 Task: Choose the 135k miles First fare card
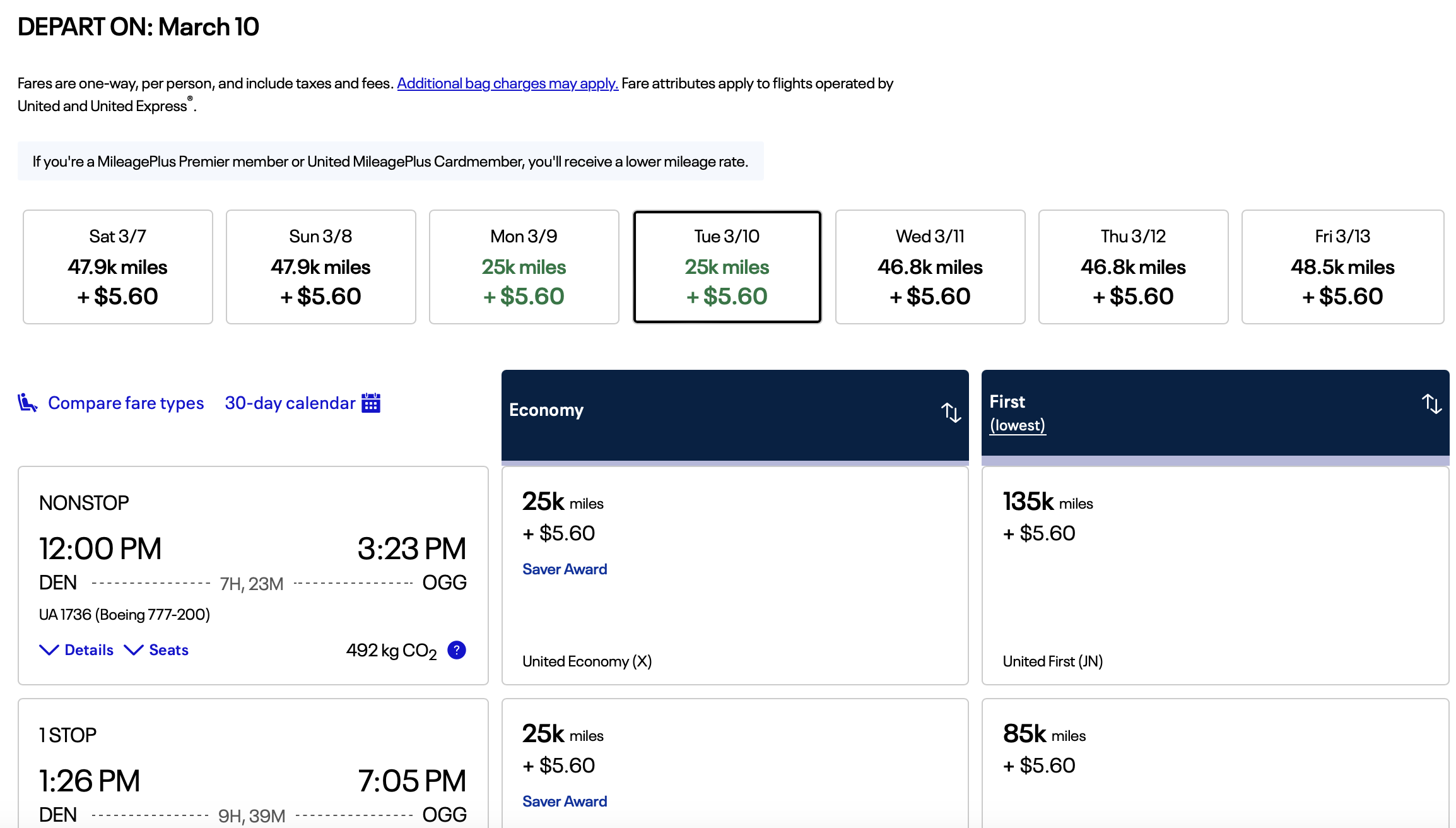[1216, 576]
